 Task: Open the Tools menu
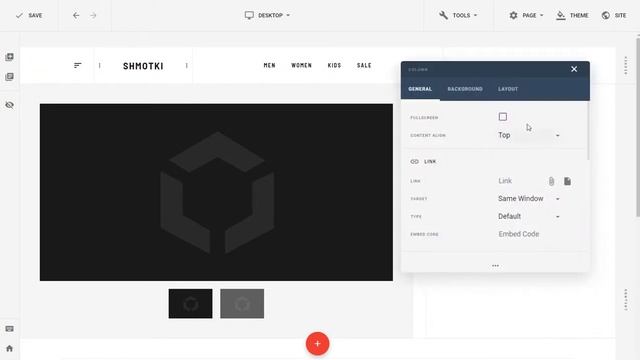point(458,16)
